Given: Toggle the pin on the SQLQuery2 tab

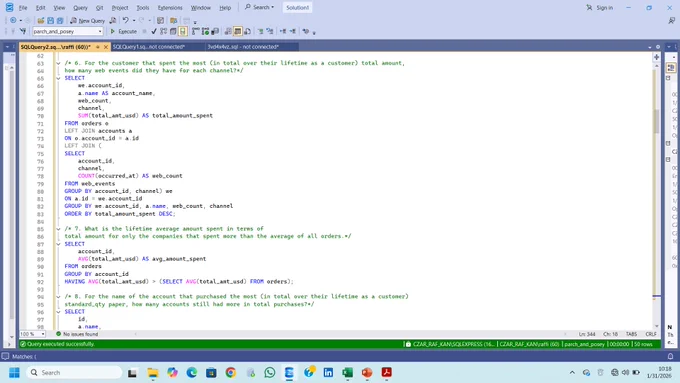Looking at the screenshot, I should 98,47.
